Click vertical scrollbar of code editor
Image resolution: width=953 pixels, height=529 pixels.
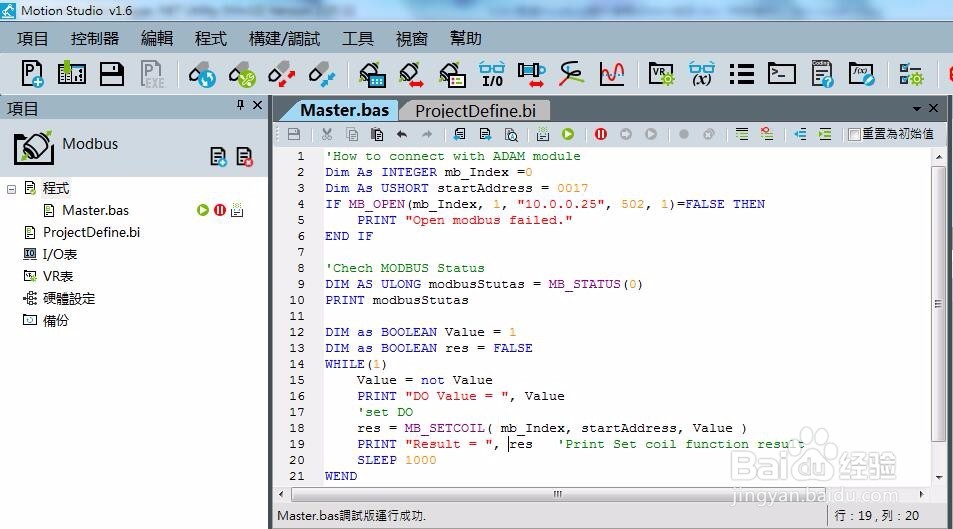938,303
